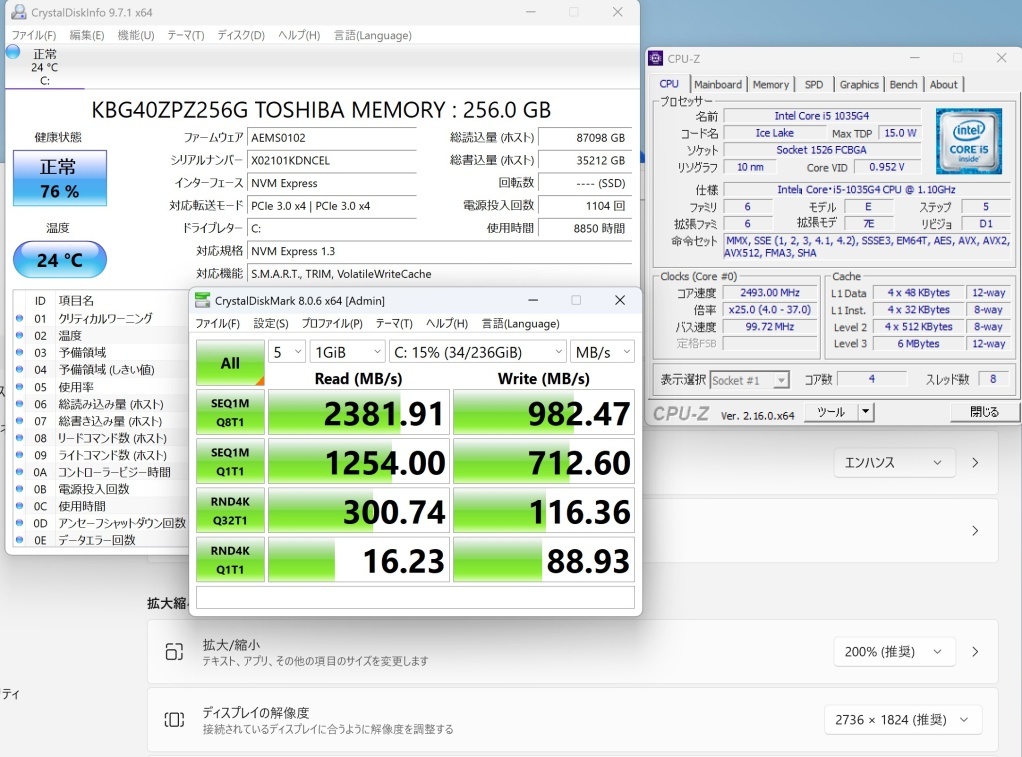The width and height of the screenshot is (1022, 757).
Task: Open the ディスク(D) menu in CrystalDiskInfo
Action: pyautogui.click(x=241, y=35)
